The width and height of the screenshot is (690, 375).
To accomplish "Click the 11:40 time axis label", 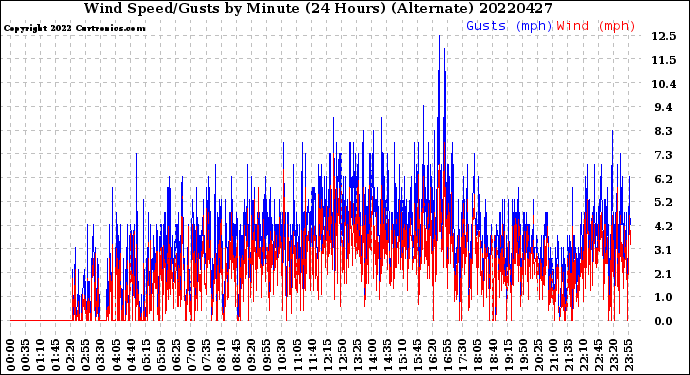I will click(311, 355).
